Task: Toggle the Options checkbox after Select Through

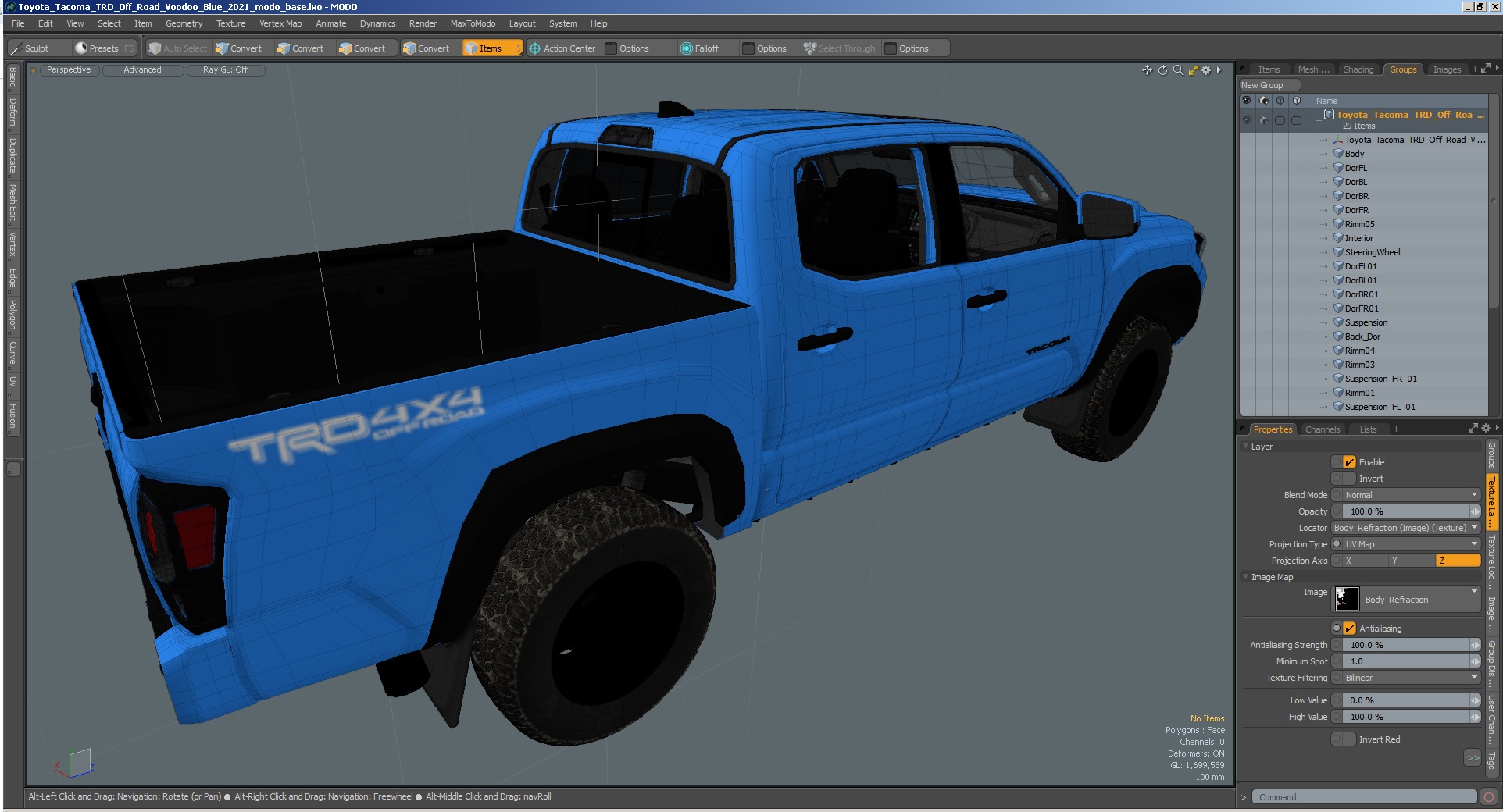Action: (891, 48)
